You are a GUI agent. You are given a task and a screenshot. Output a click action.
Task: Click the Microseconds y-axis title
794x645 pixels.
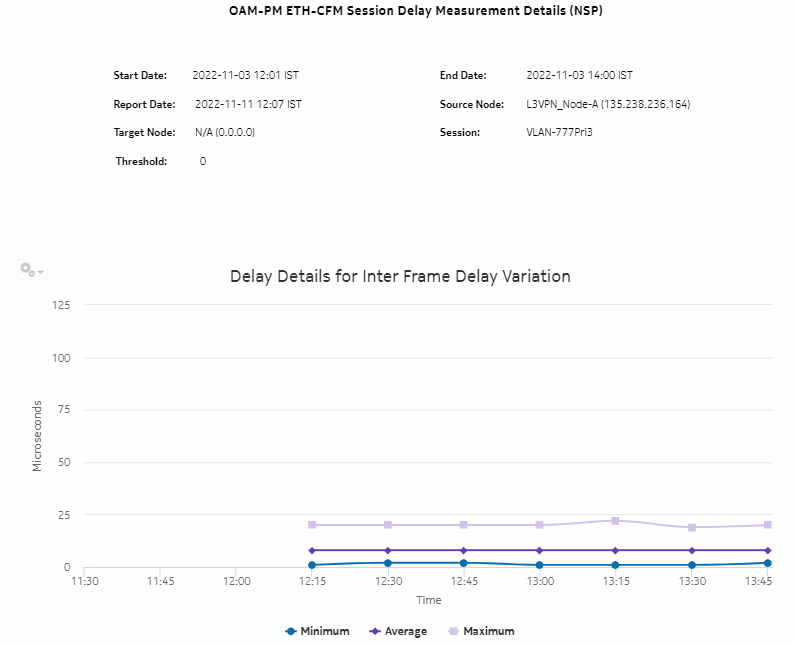click(37, 436)
